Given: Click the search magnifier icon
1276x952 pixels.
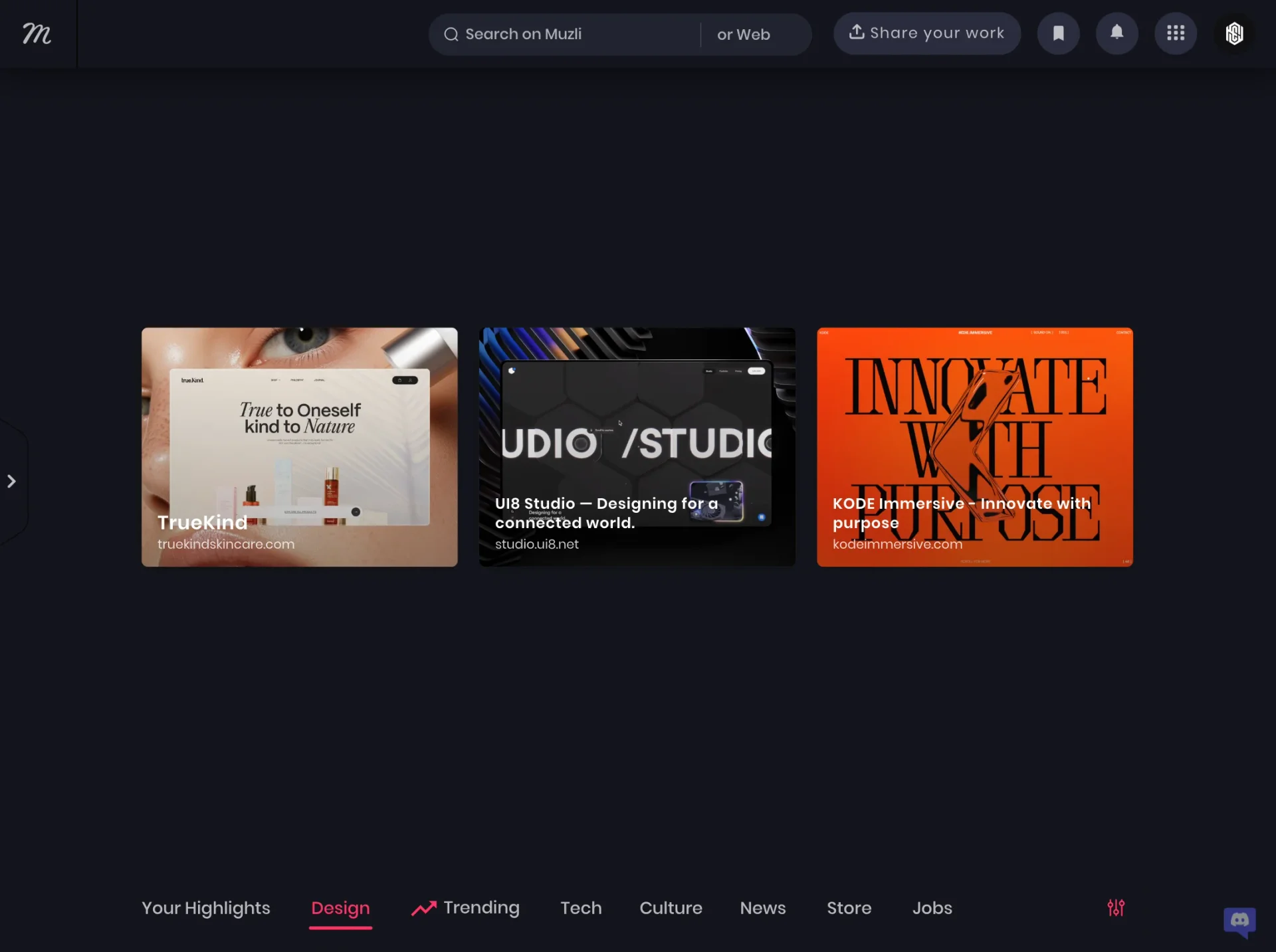Looking at the screenshot, I should click(451, 35).
